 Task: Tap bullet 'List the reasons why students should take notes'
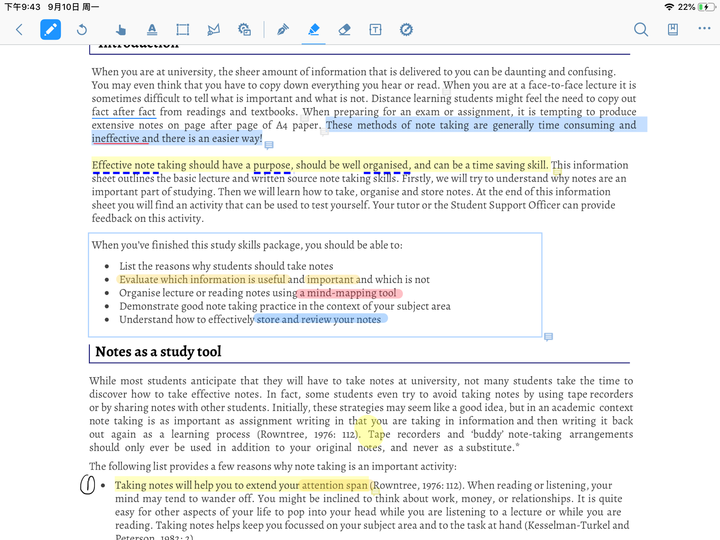pyautogui.click(x=226, y=266)
